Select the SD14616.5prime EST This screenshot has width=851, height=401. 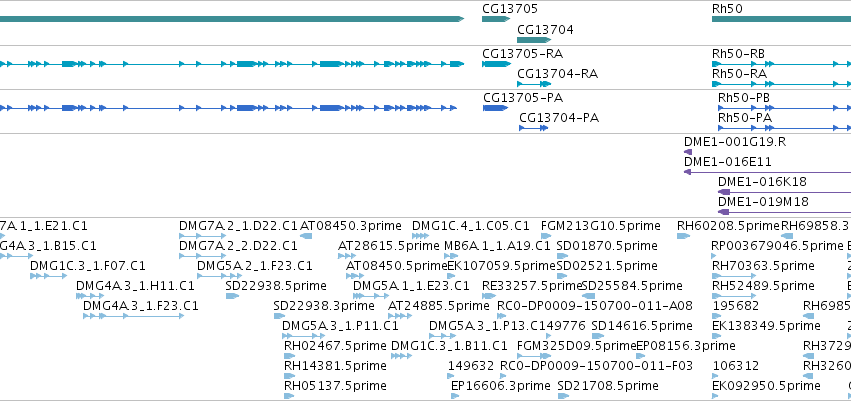(597, 336)
